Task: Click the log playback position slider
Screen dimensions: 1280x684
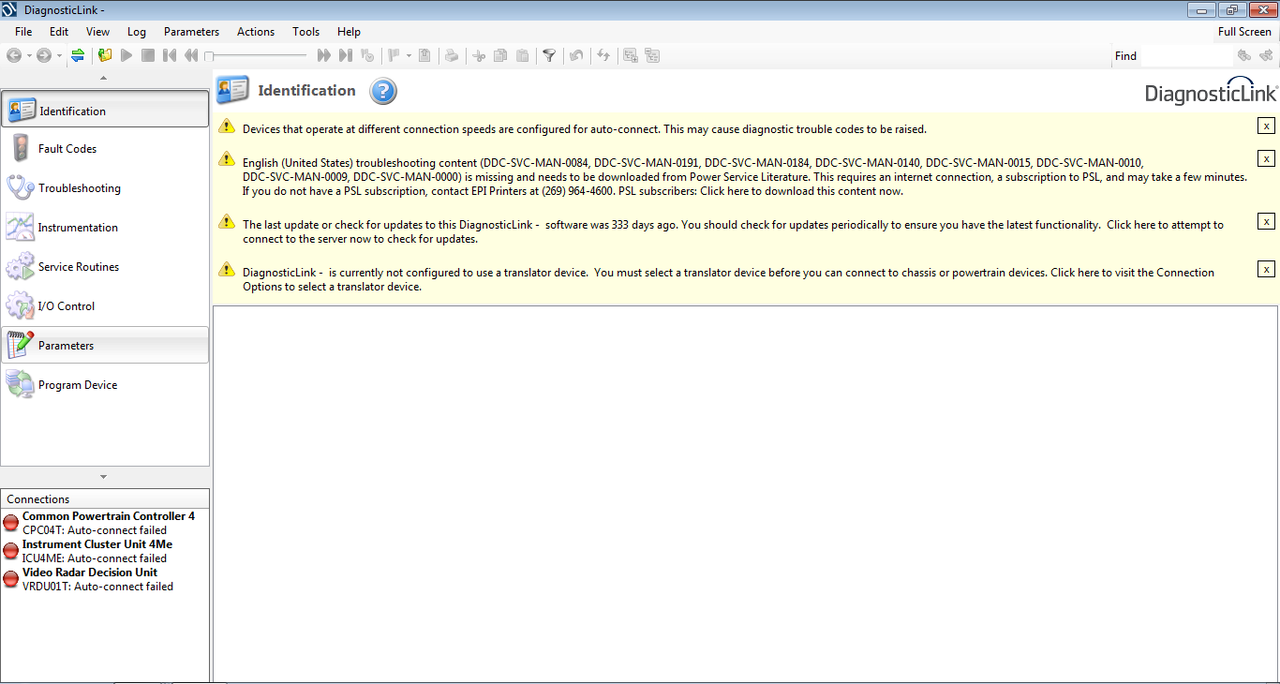Action: [256, 56]
